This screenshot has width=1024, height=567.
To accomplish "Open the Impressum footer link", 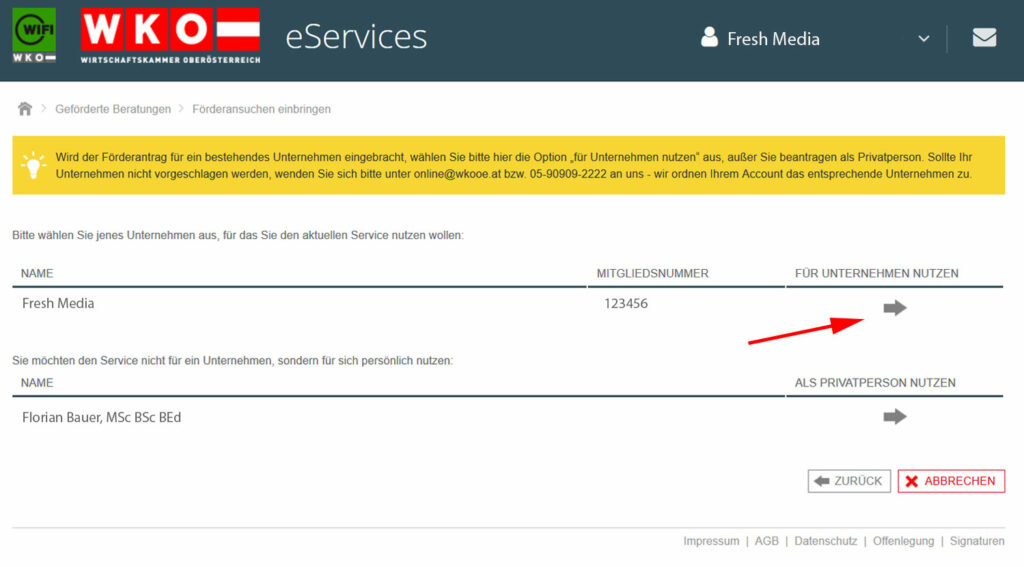I will [711, 541].
